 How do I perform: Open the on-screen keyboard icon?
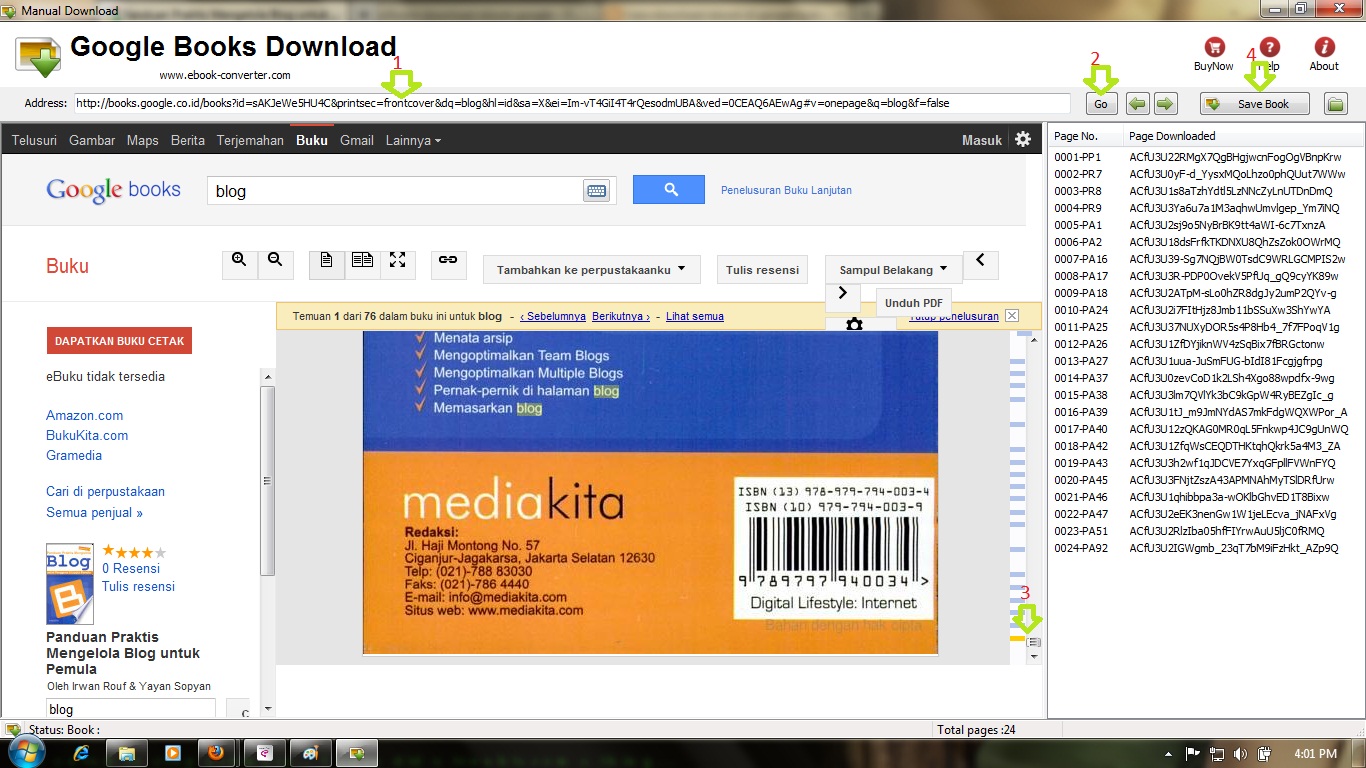click(x=596, y=191)
